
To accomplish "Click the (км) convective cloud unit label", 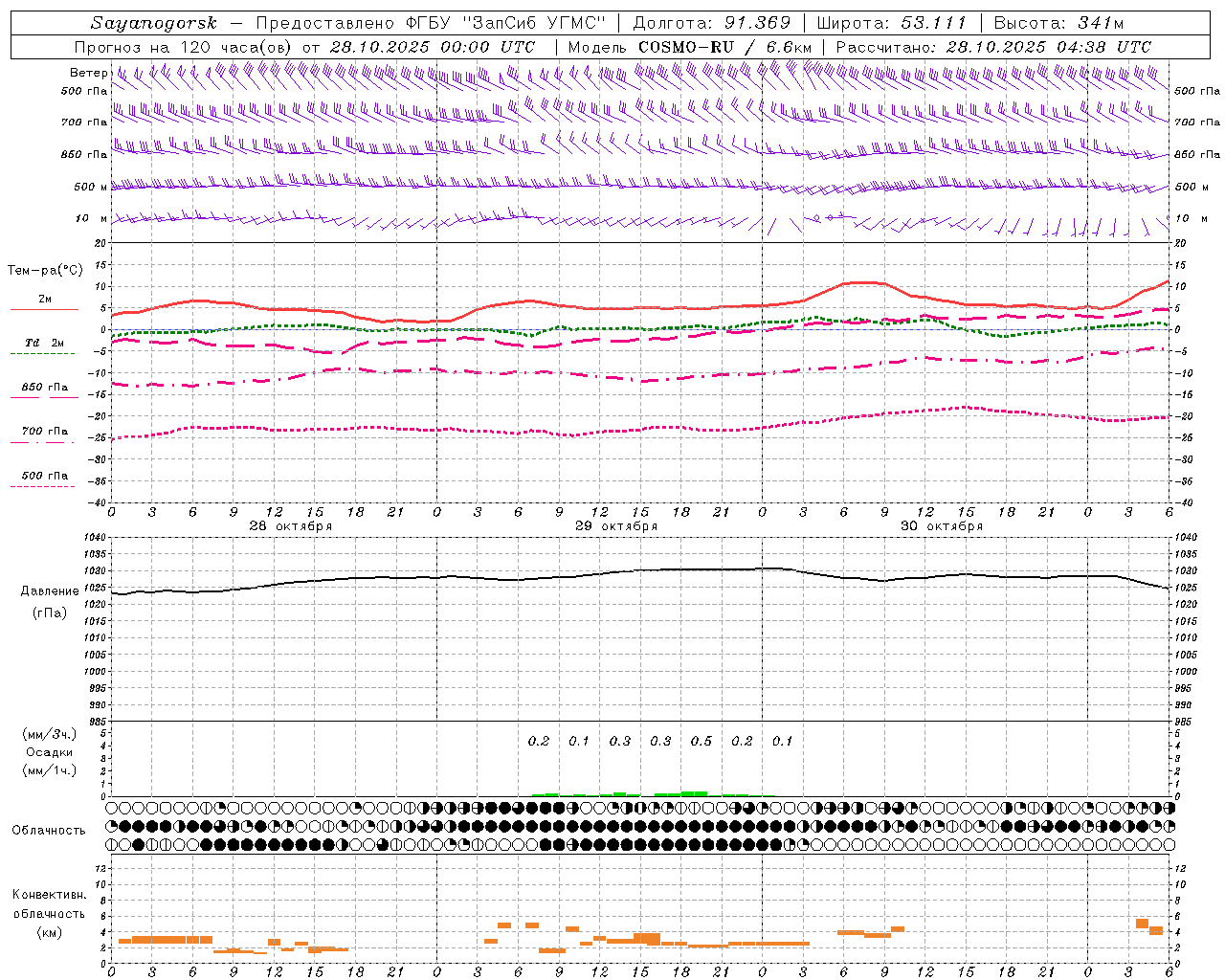I will 49,932.
